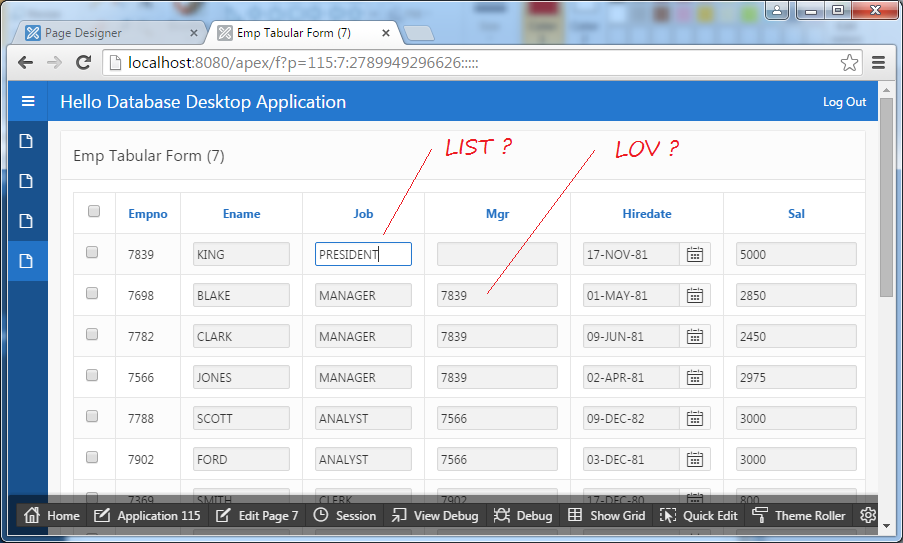Go Home from developer toolbar
The width and height of the screenshot is (903, 543).
click(52, 515)
